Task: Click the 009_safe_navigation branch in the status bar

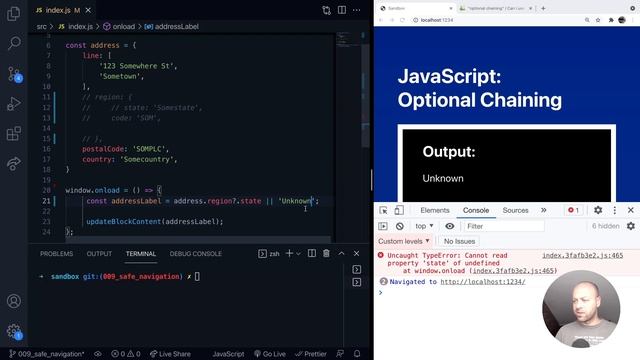Action: pyautogui.click(x=47, y=354)
